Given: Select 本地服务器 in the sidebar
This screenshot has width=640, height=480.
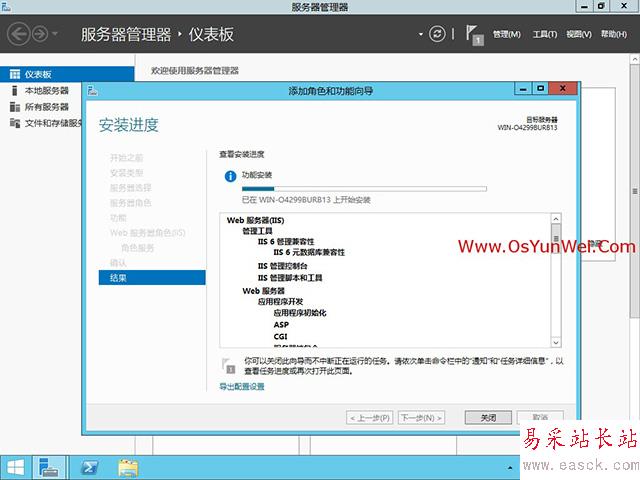Looking at the screenshot, I should coord(47,90).
